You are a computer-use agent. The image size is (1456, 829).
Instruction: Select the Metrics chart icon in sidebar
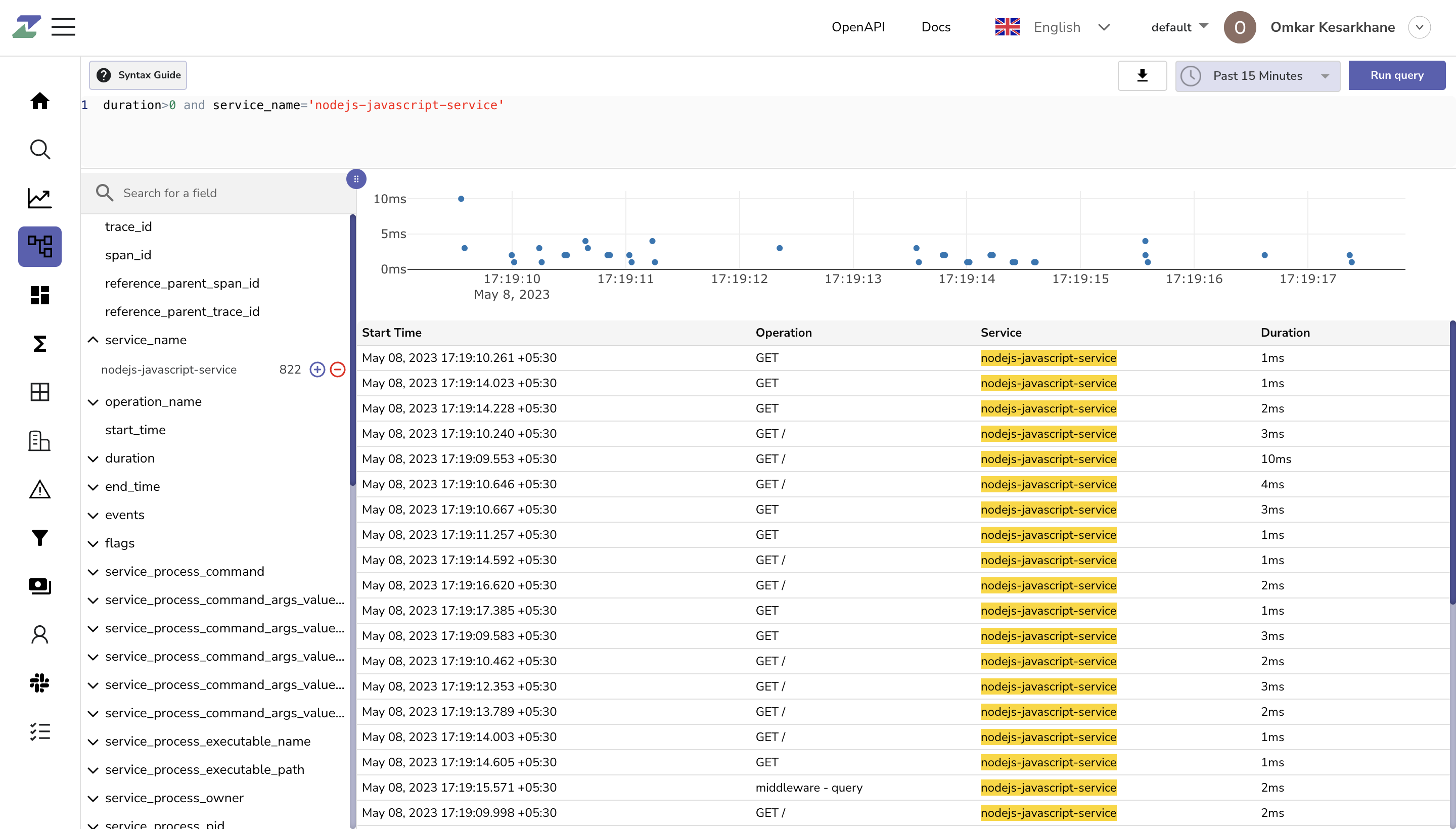coord(39,198)
